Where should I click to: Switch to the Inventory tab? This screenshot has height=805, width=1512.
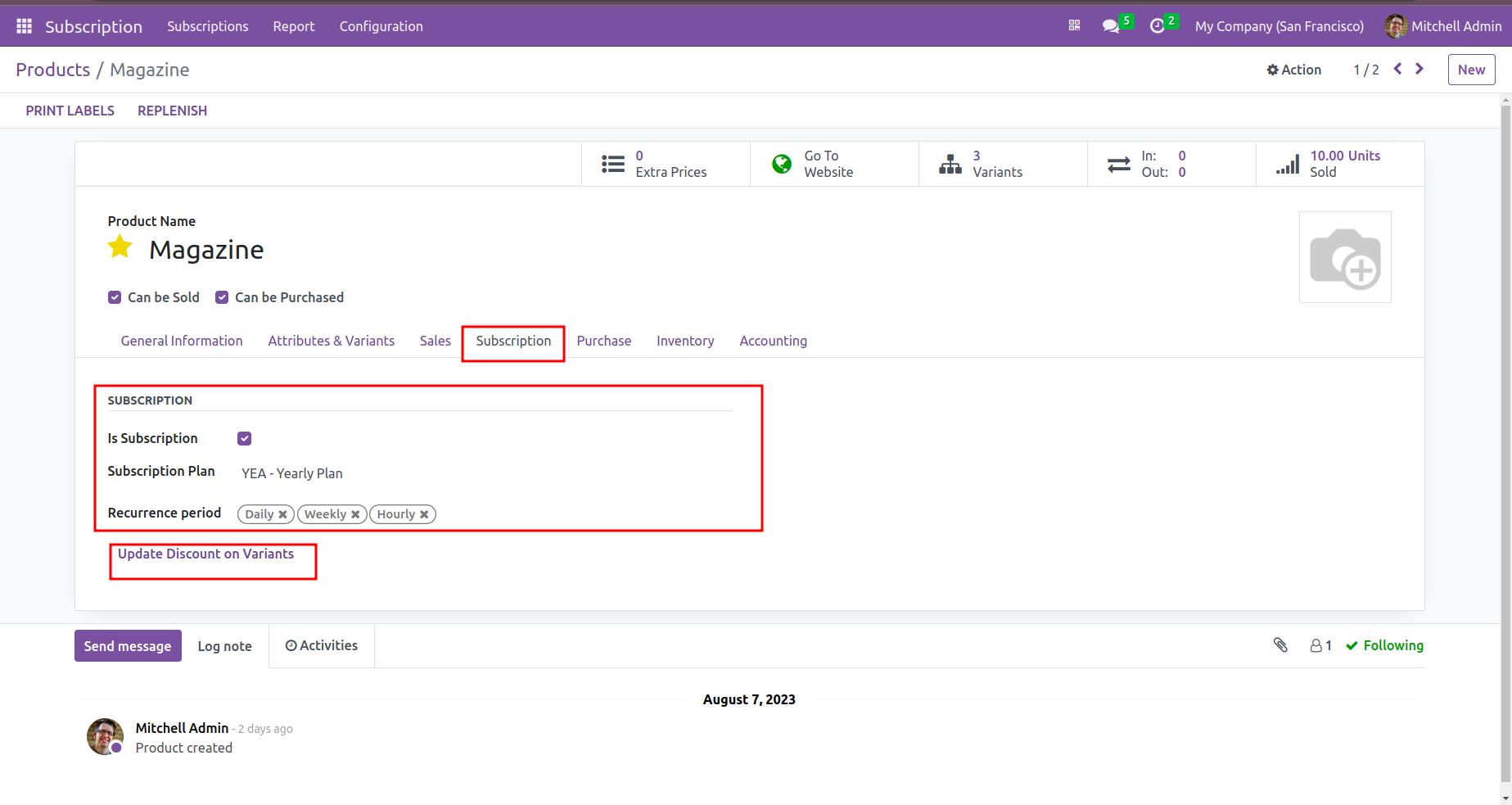(685, 341)
